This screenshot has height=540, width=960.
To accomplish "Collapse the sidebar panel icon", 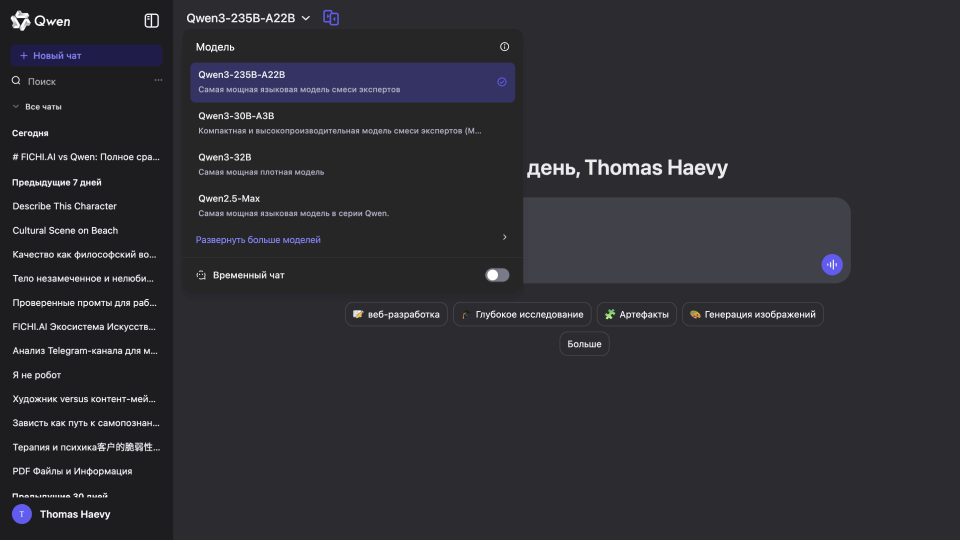I will 151,21.
